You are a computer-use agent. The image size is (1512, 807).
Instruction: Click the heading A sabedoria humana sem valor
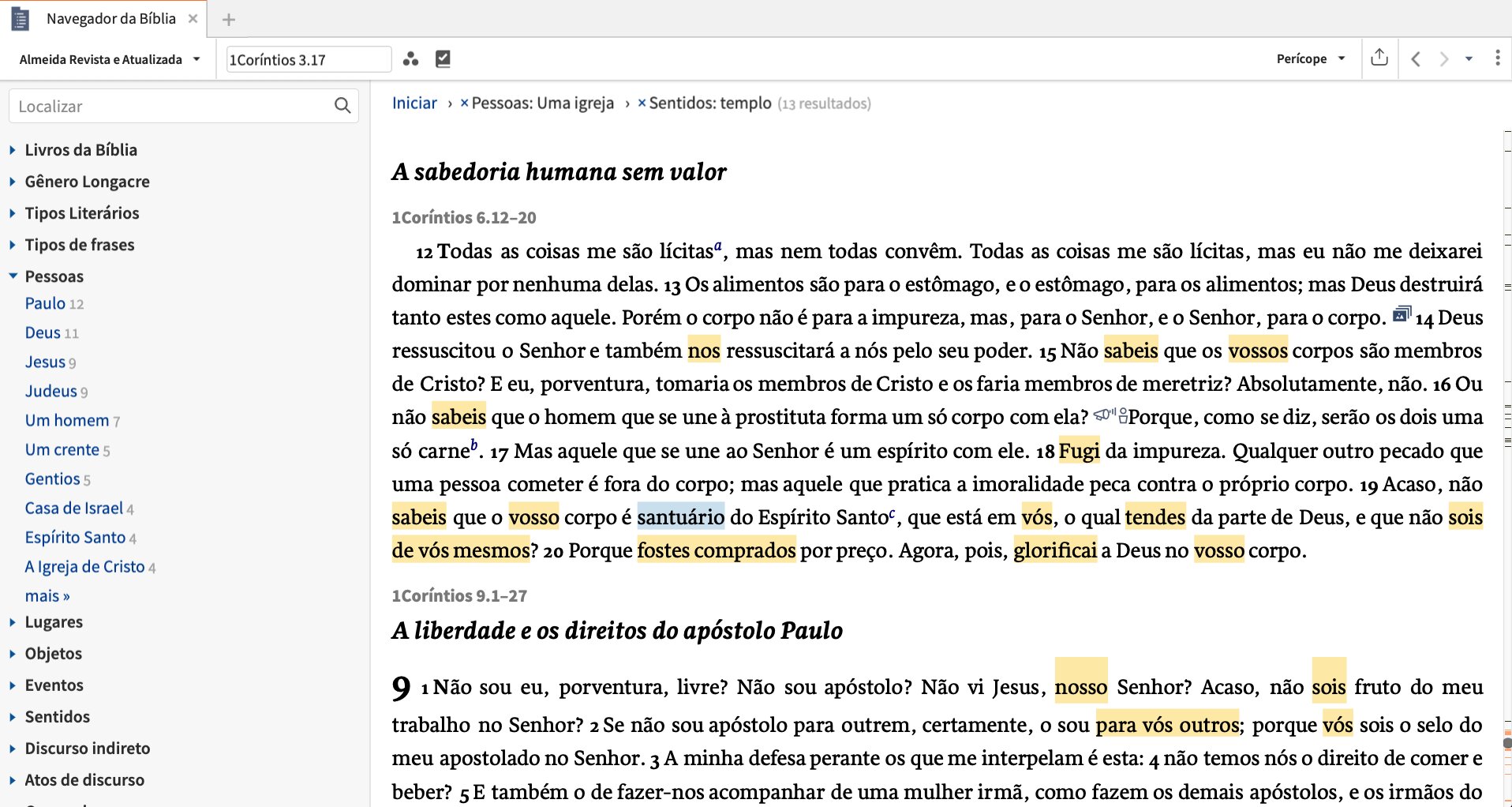coord(559,172)
